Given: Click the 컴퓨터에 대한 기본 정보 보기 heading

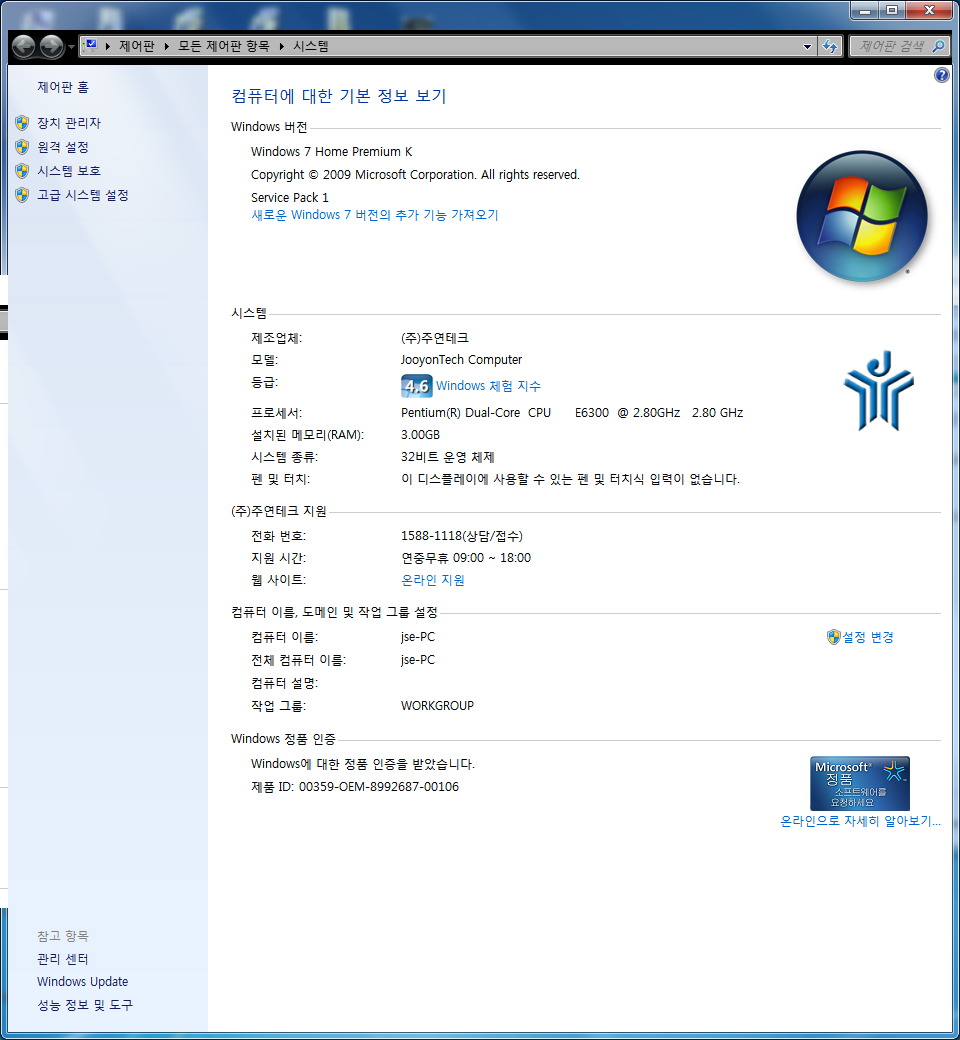Looking at the screenshot, I should tap(339, 96).
